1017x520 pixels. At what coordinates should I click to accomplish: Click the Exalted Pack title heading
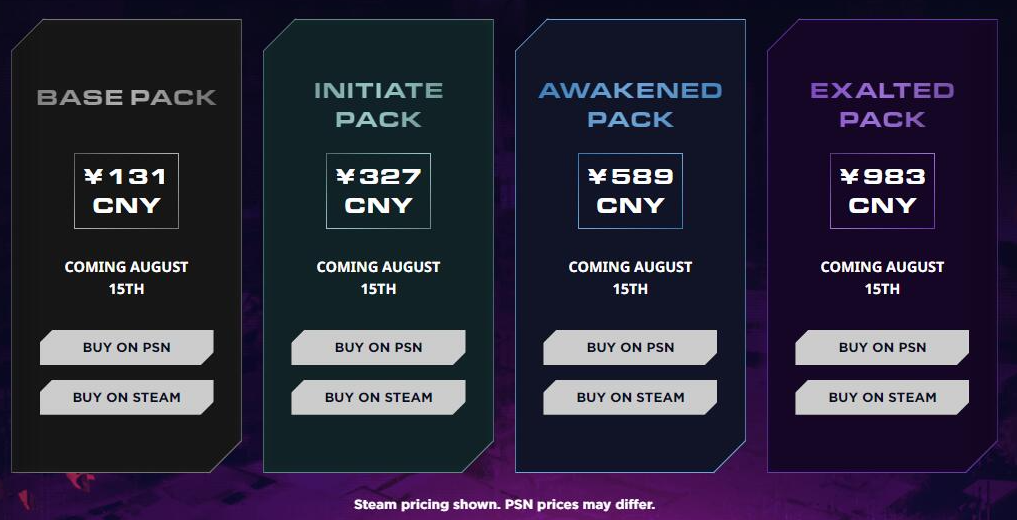click(x=882, y=105)
